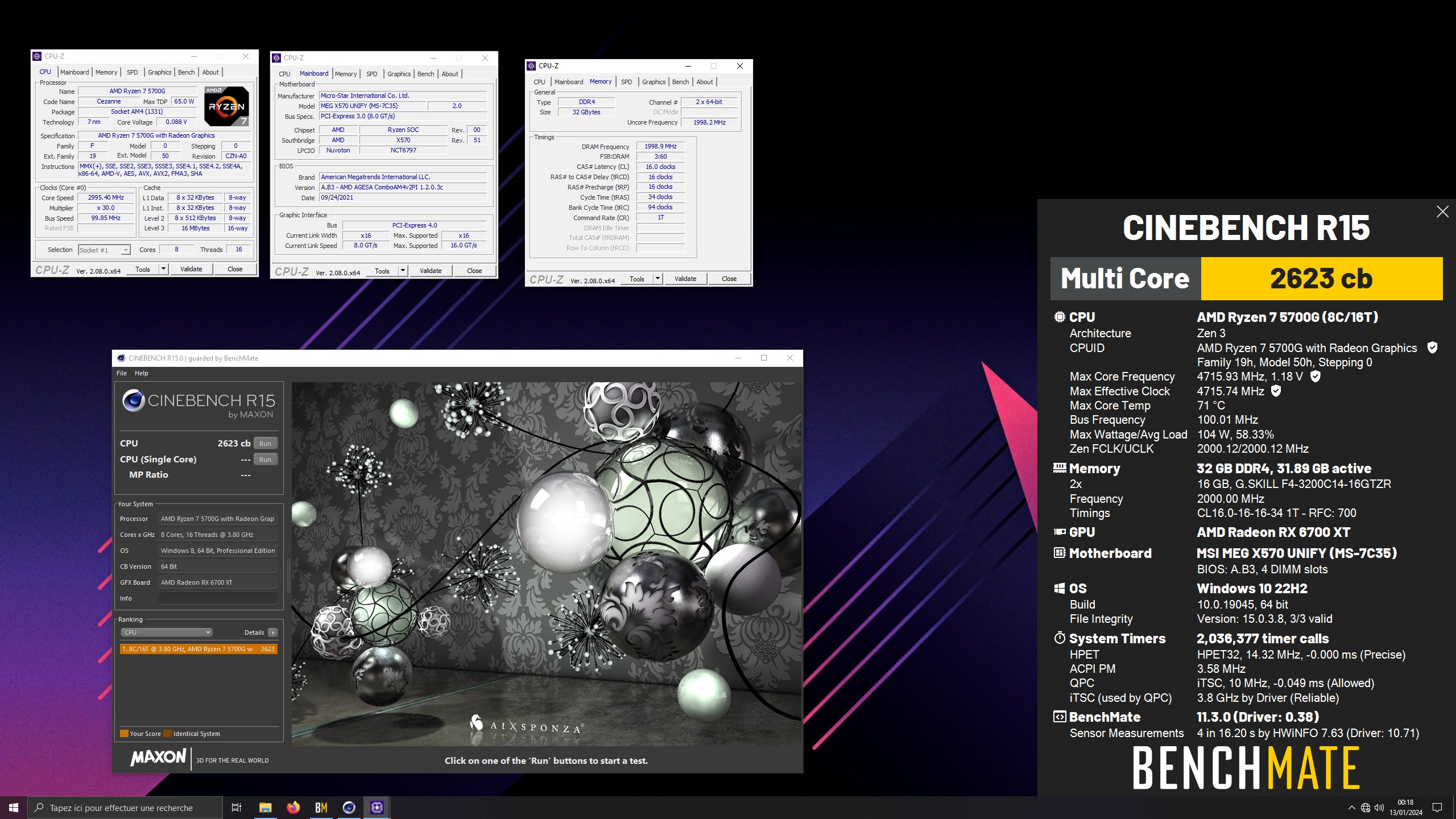Switch to Cinebench taskbar icon

[349, 808]
